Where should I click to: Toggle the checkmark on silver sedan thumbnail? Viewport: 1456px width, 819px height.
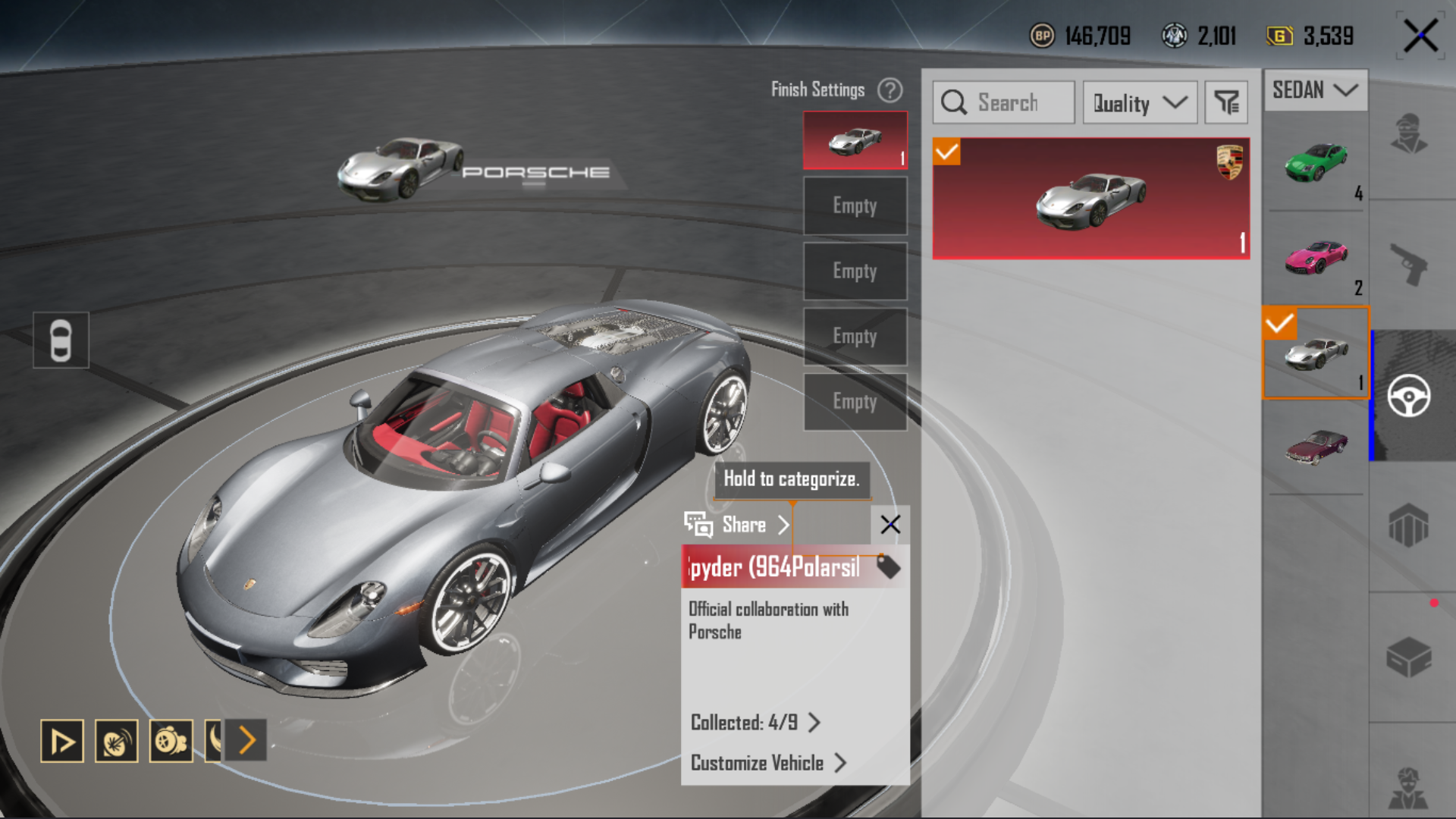click(x=1279, y=324)
